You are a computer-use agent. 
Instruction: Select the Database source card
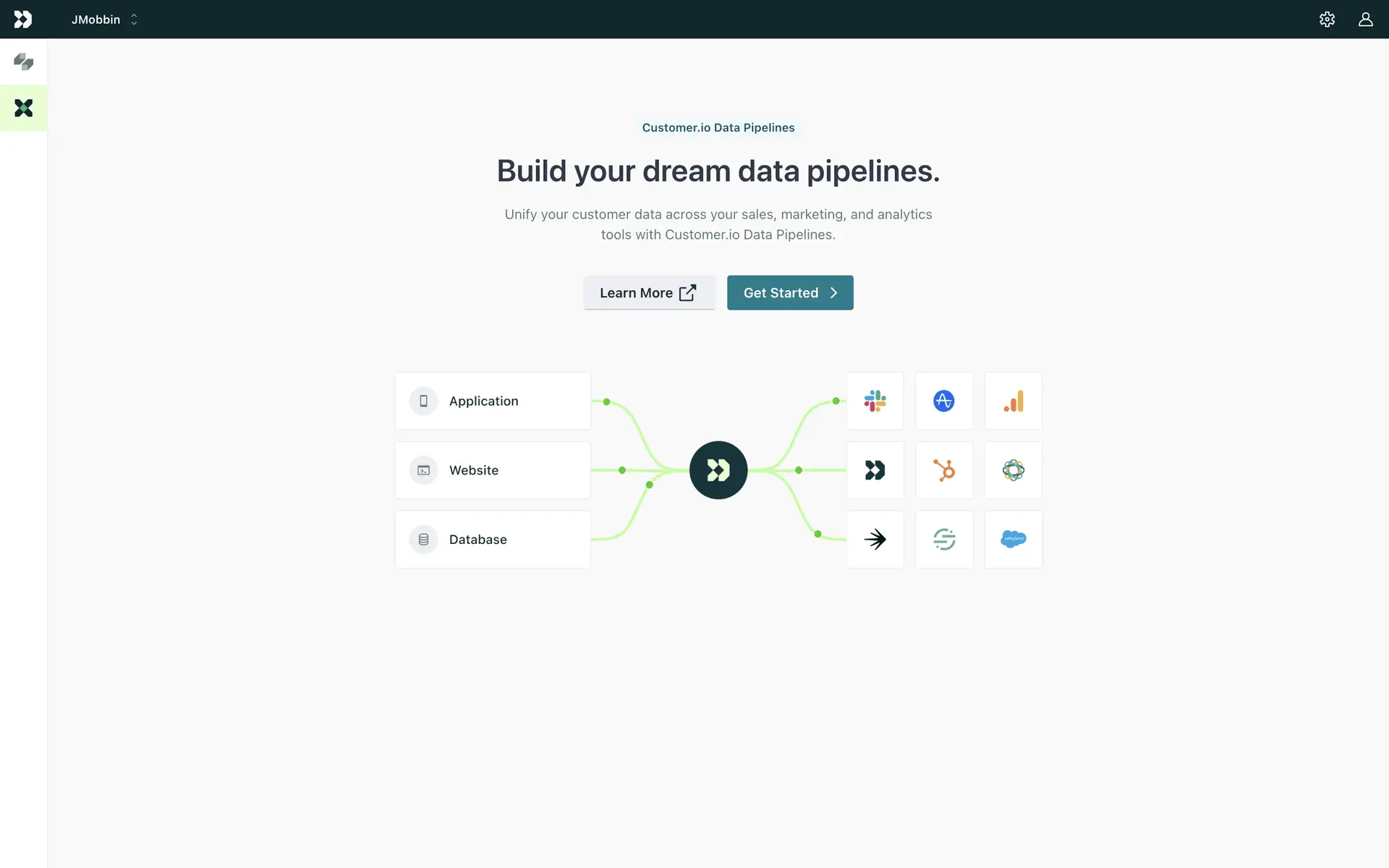pos(493,540)
